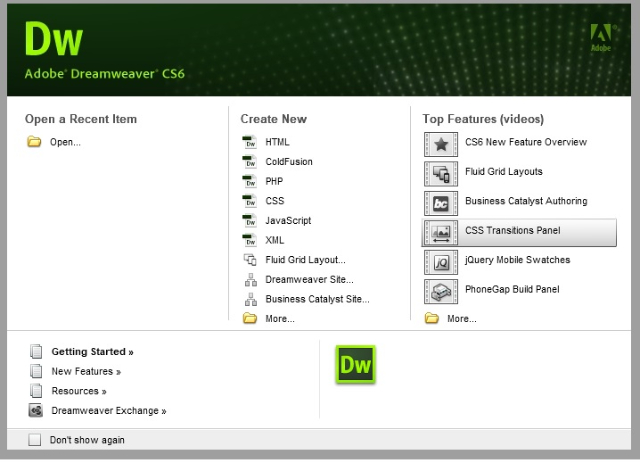640x463 pixels.
Task: Enable the Don't show again checkbox
Action: 35,440
